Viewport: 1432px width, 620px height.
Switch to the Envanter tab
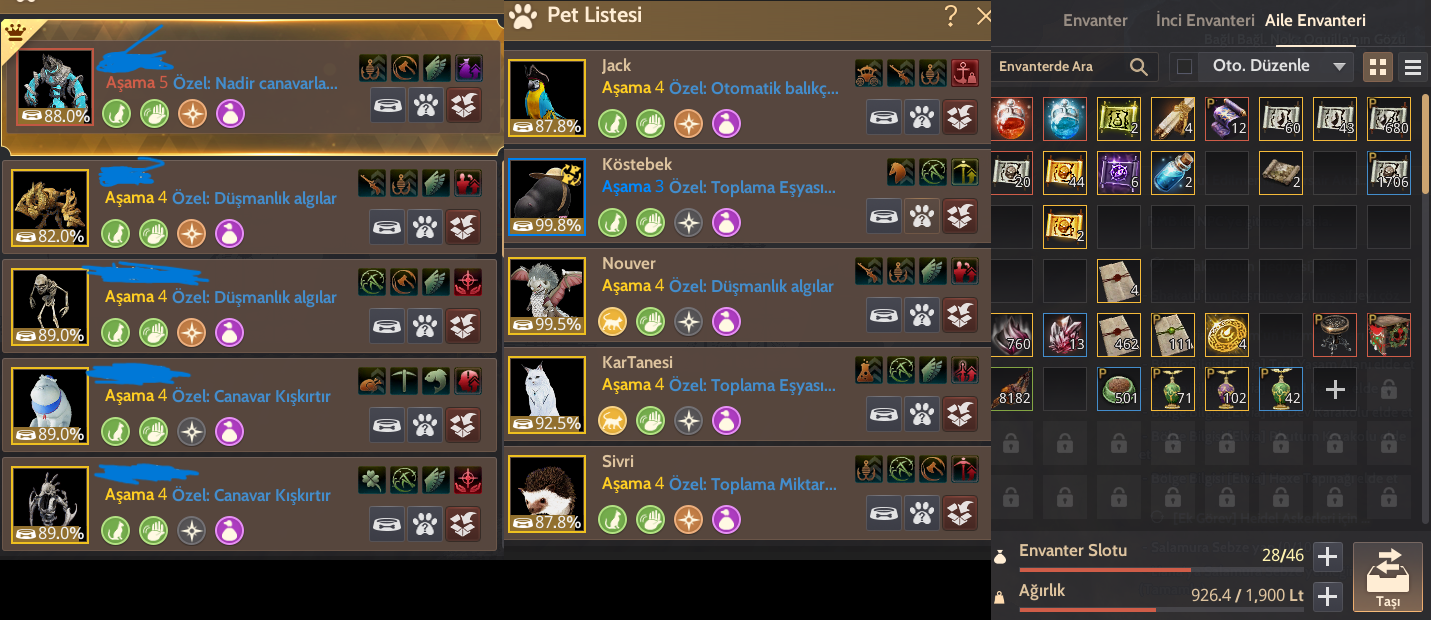pos(1095,20)
